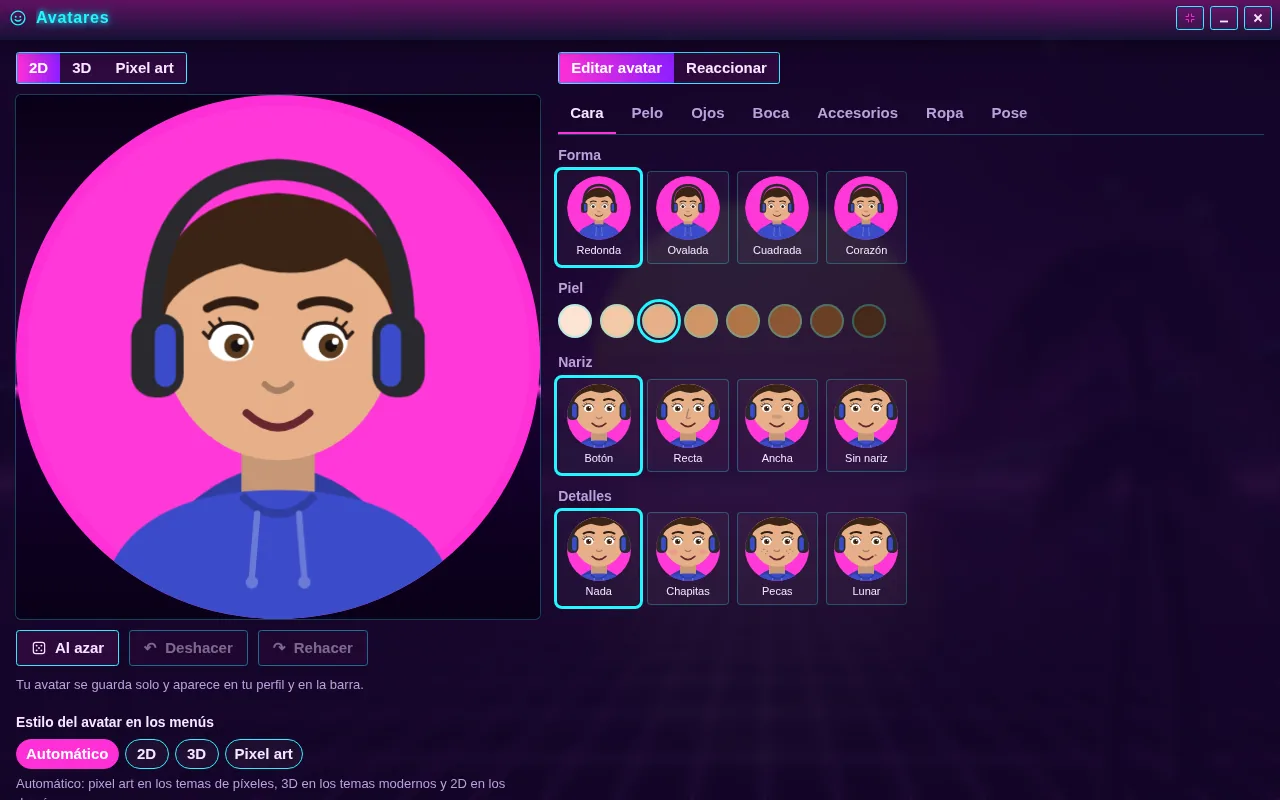Set menu avatar style to 2D
The image size is (1280, 800).
(x=147, y=754)
